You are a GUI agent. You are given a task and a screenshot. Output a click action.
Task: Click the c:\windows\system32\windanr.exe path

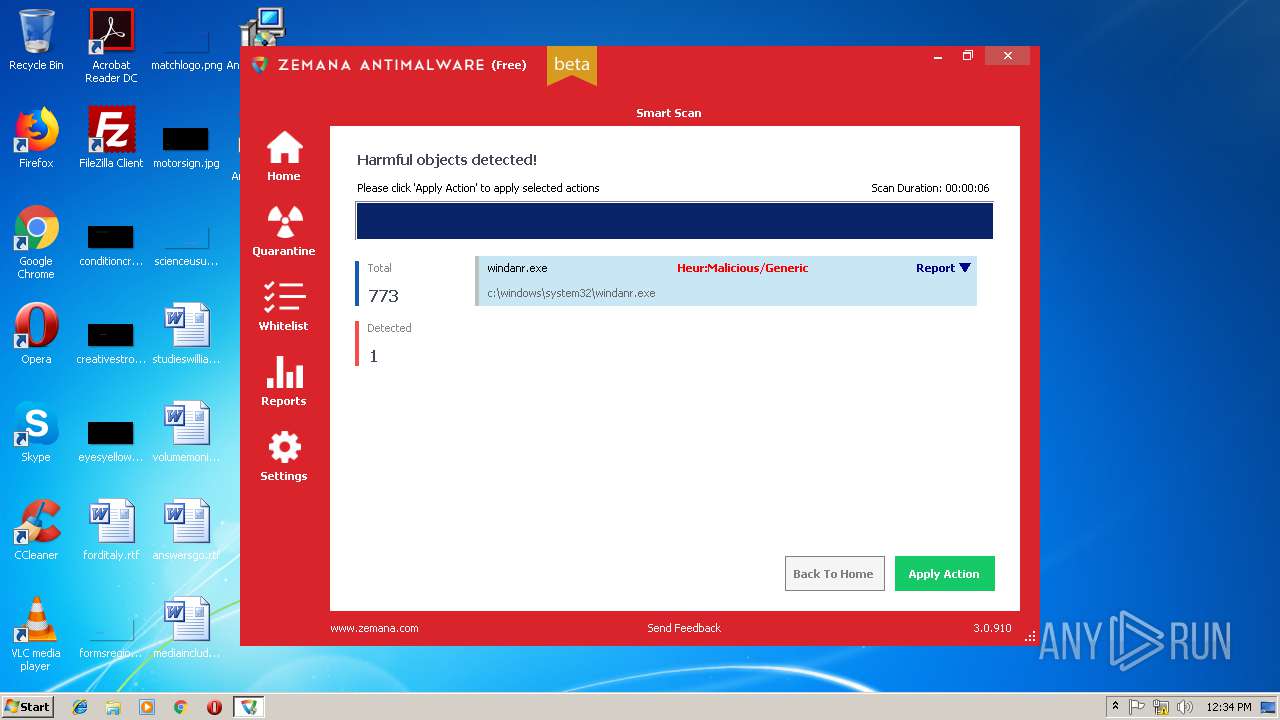click(571, 293)
